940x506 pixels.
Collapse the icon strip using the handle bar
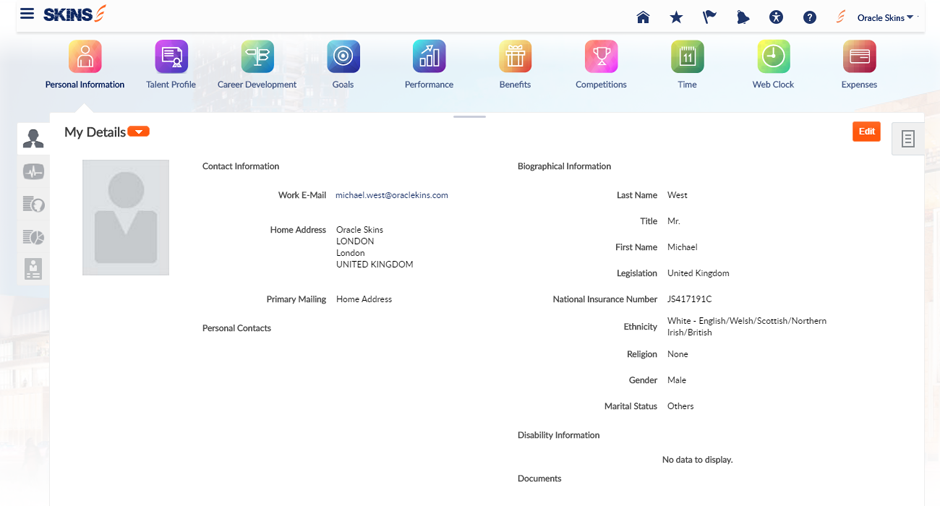coord(469,117)
